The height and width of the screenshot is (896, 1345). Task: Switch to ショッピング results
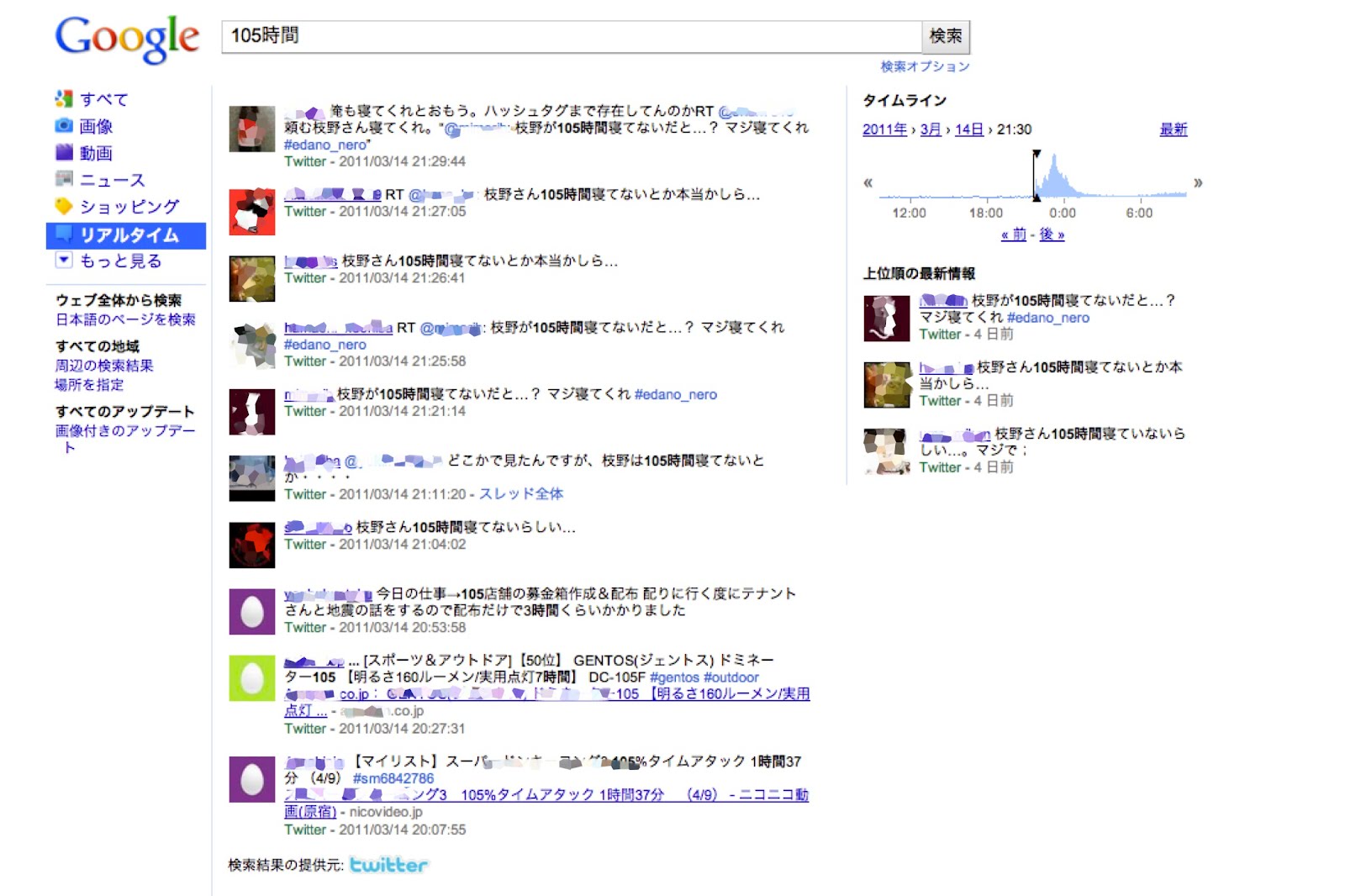[129, 207]
